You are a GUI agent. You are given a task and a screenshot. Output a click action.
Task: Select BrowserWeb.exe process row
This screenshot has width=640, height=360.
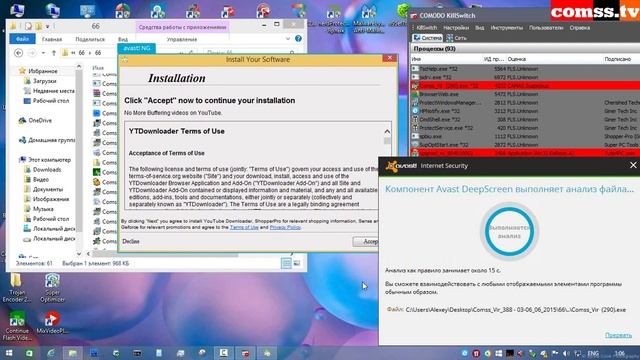click(525, 94)
